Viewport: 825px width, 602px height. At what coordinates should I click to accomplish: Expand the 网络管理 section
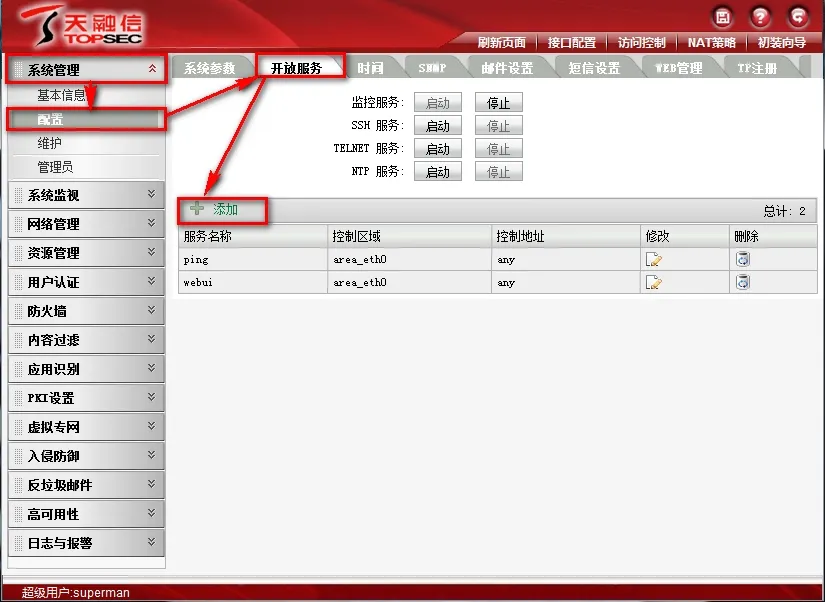point(86,224)
